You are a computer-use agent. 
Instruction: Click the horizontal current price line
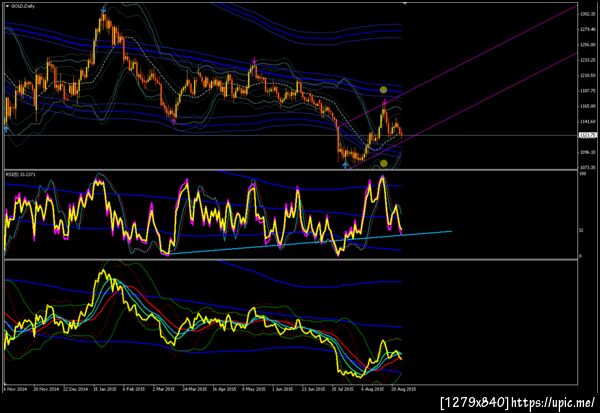click(291, 135)
